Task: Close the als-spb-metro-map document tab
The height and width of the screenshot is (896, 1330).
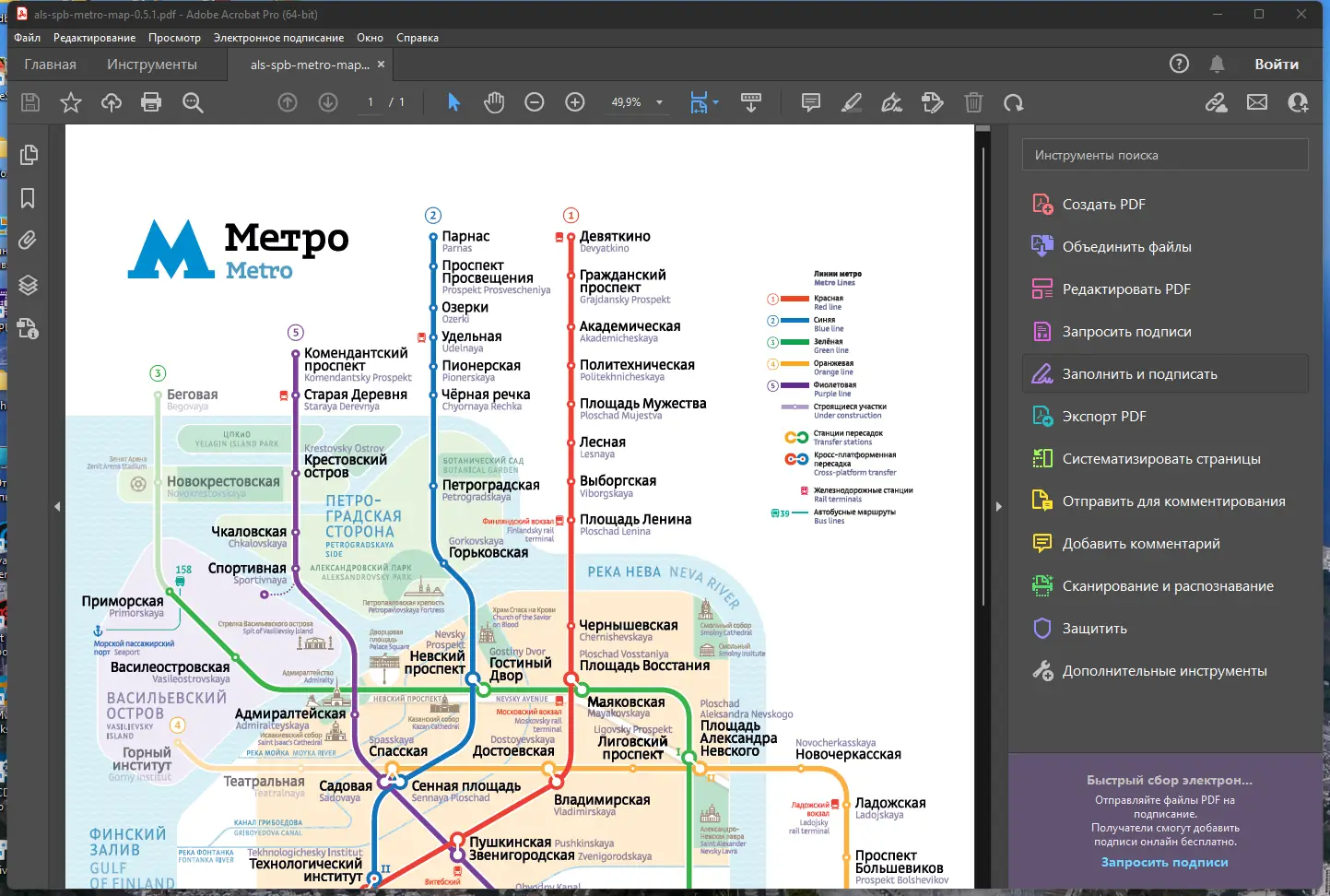Action: tap(381, 65)
